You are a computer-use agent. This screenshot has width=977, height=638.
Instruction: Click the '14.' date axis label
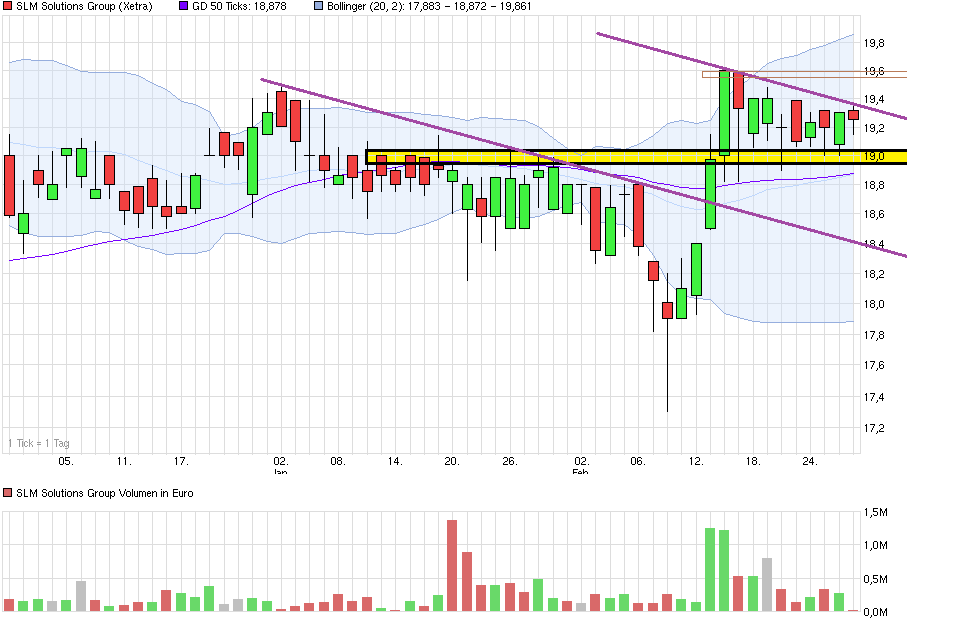click(395, 461)
